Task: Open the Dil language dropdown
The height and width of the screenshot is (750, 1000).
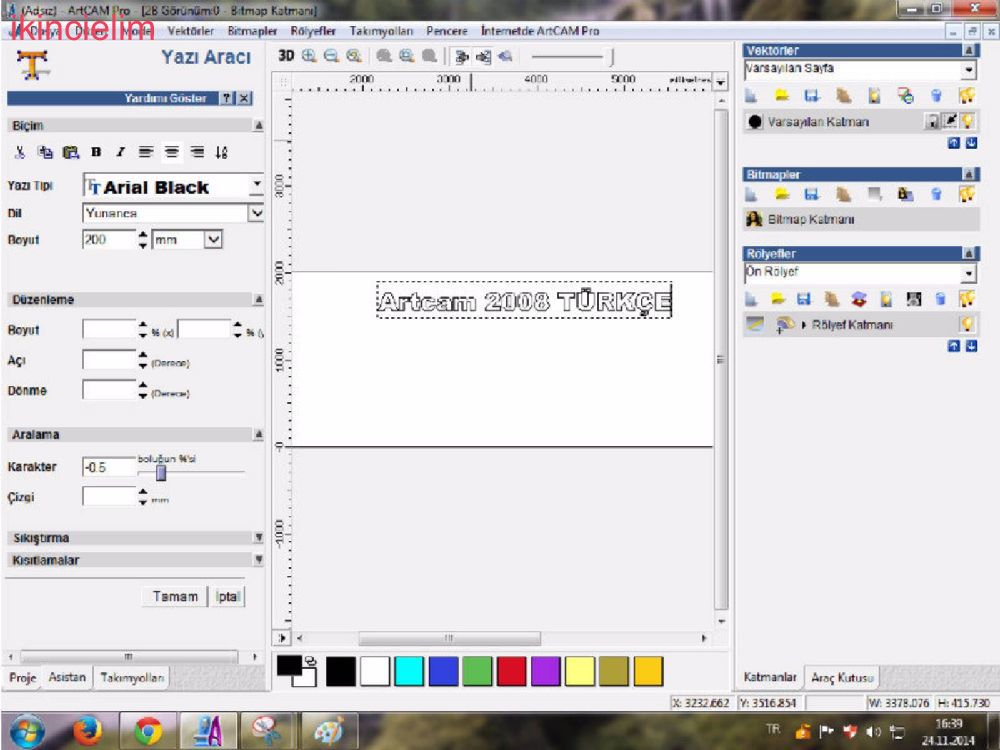Action: [x=256, y=213]
